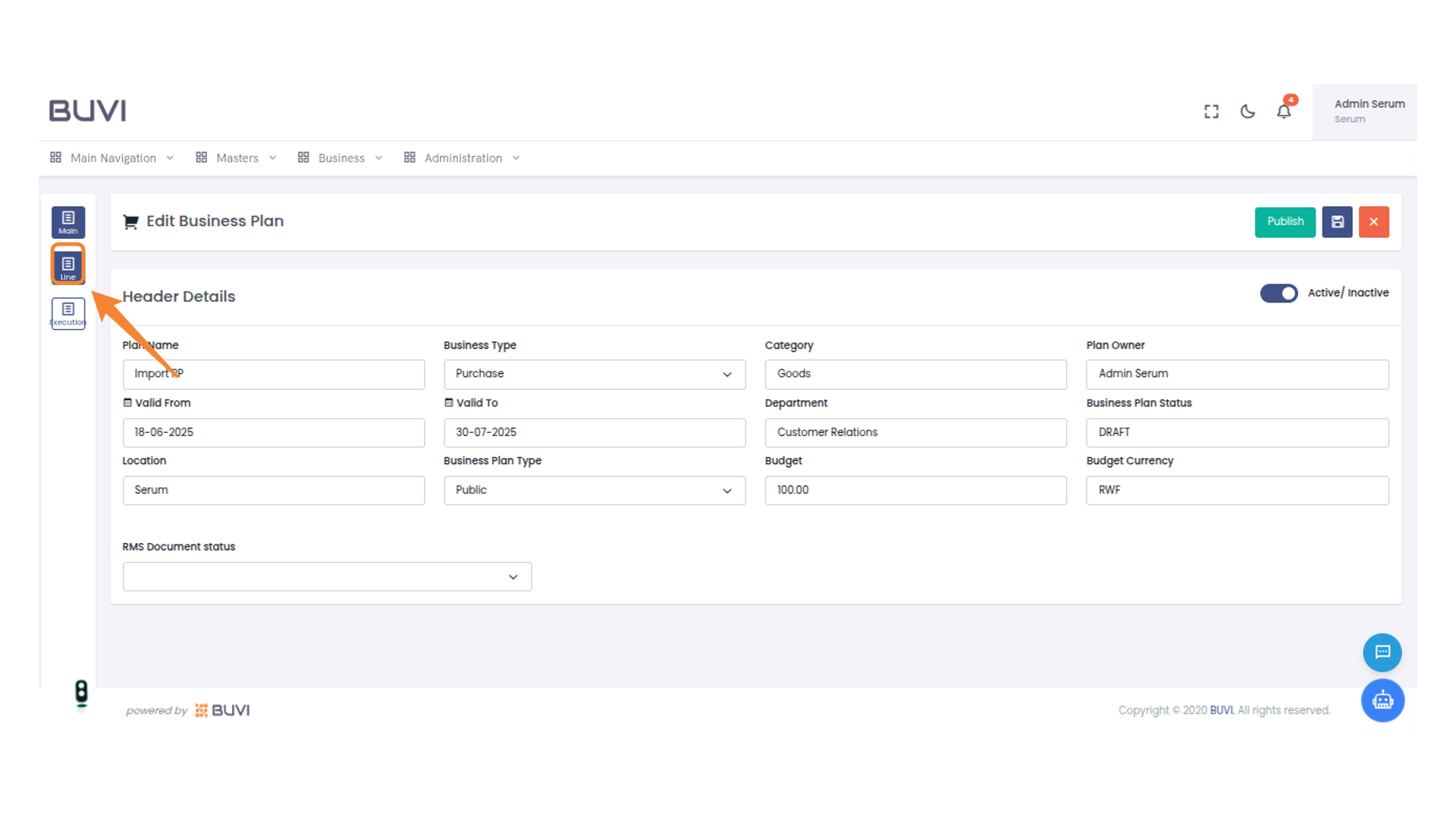Enable dark mode with the moon icon

click(x=1247, y=111)
